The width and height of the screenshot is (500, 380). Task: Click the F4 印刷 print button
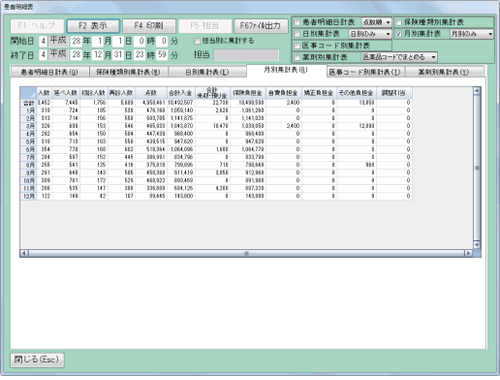point(149,26)
